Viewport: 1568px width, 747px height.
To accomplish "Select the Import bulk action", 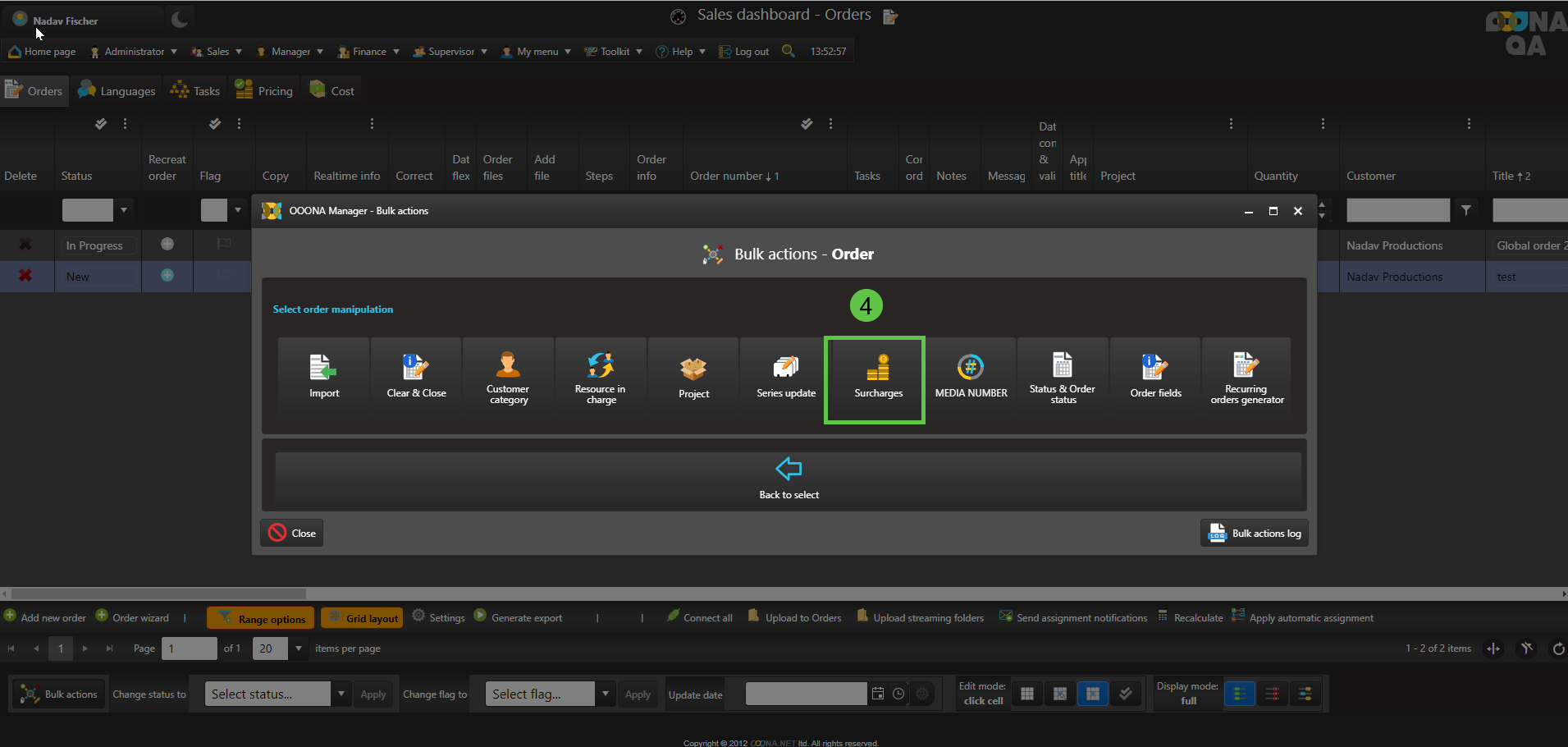I will click(324, 378).
